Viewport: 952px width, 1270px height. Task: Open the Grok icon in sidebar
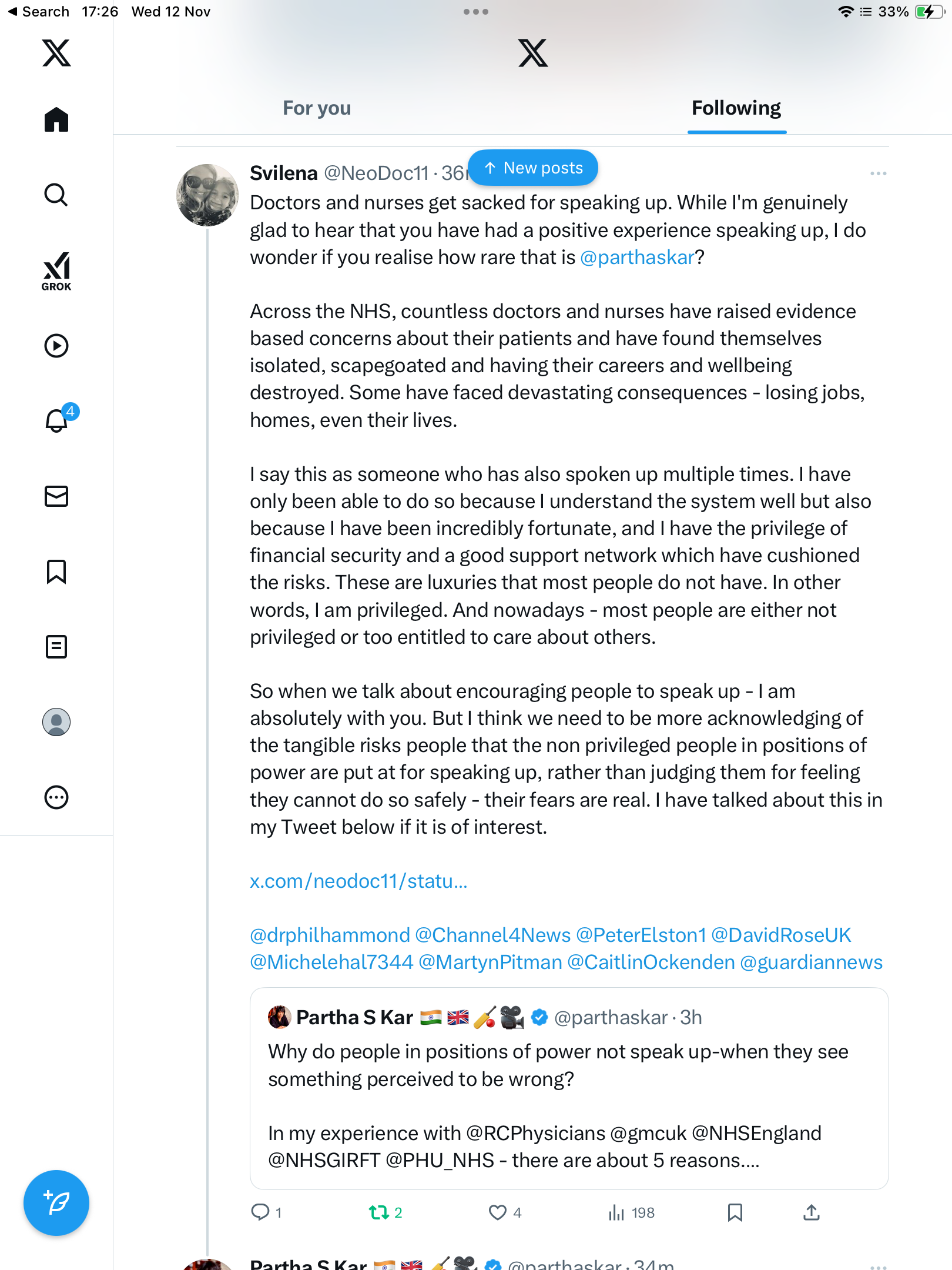point(56,271)
